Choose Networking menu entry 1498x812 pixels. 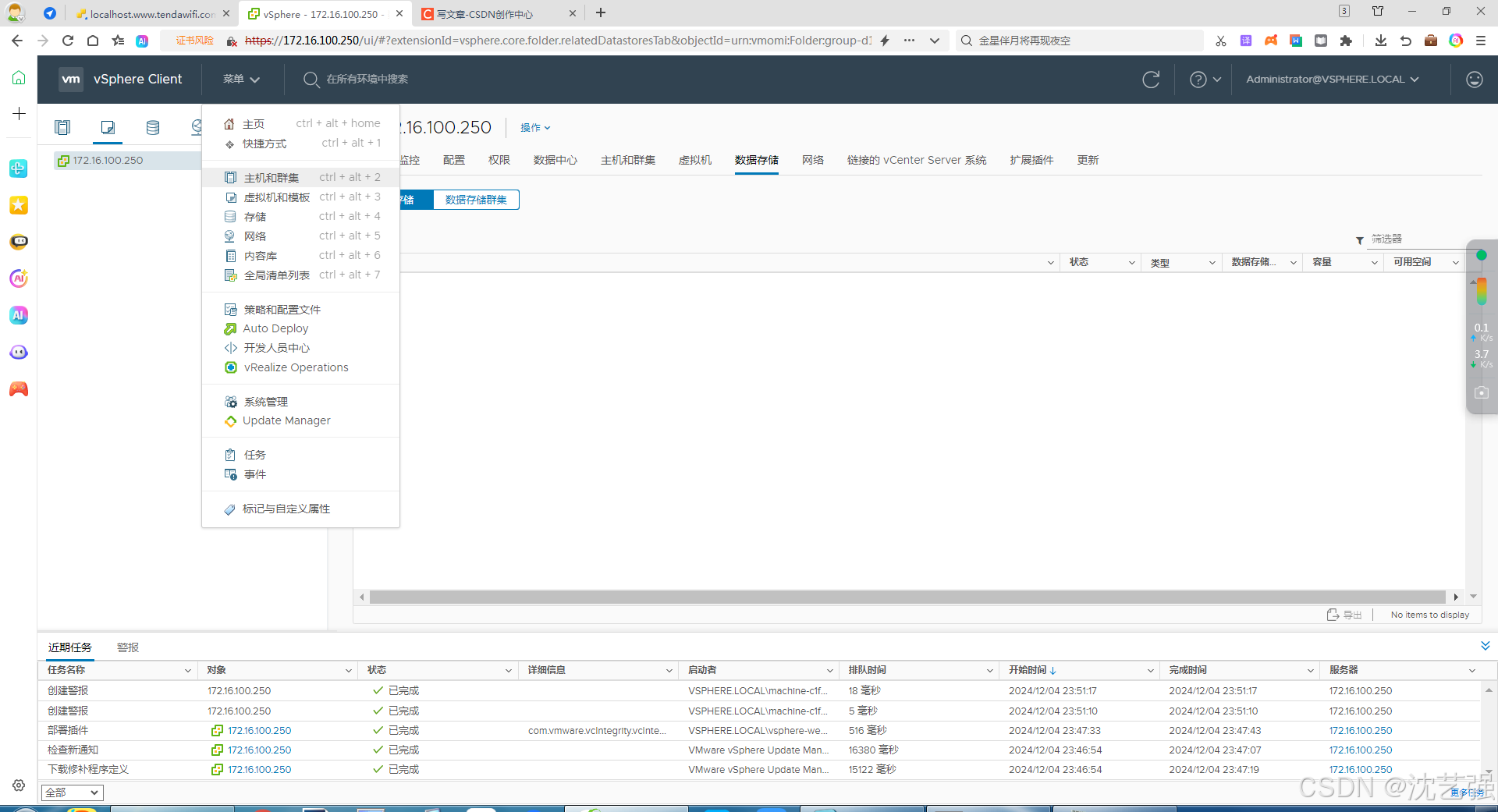(300, 236)
